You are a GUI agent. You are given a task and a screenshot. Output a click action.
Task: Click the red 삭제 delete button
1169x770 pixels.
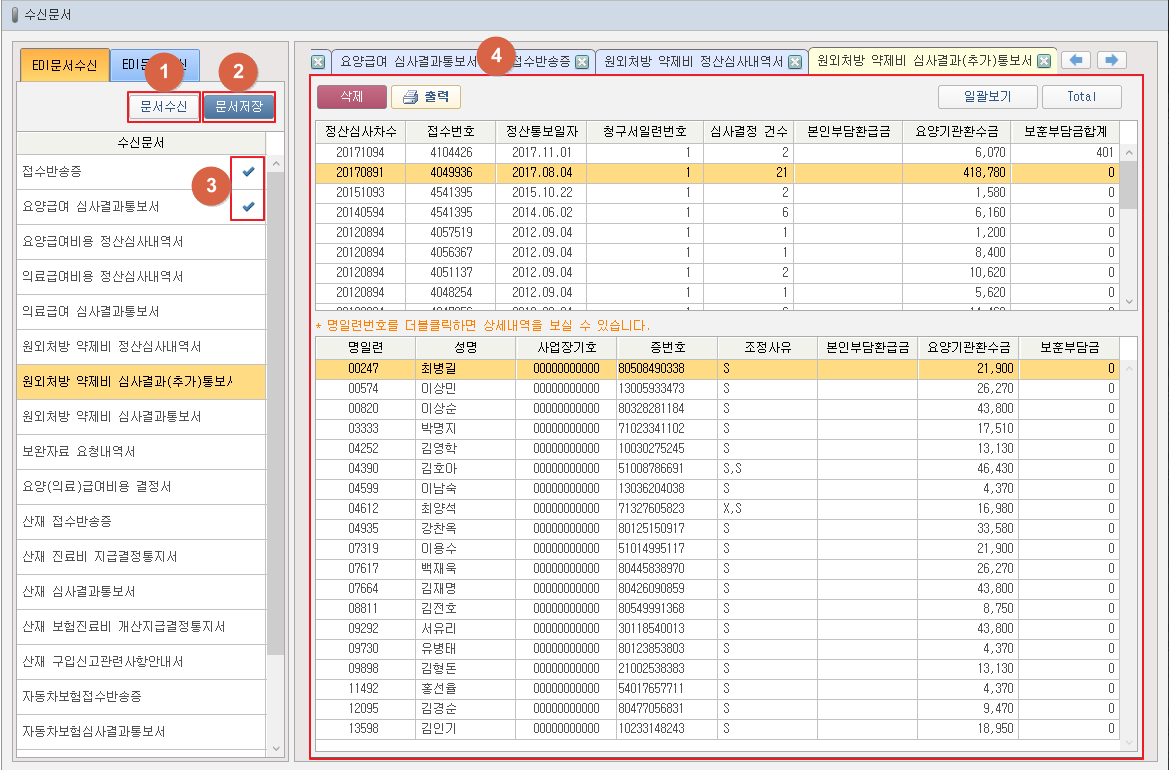pos(351,97)
